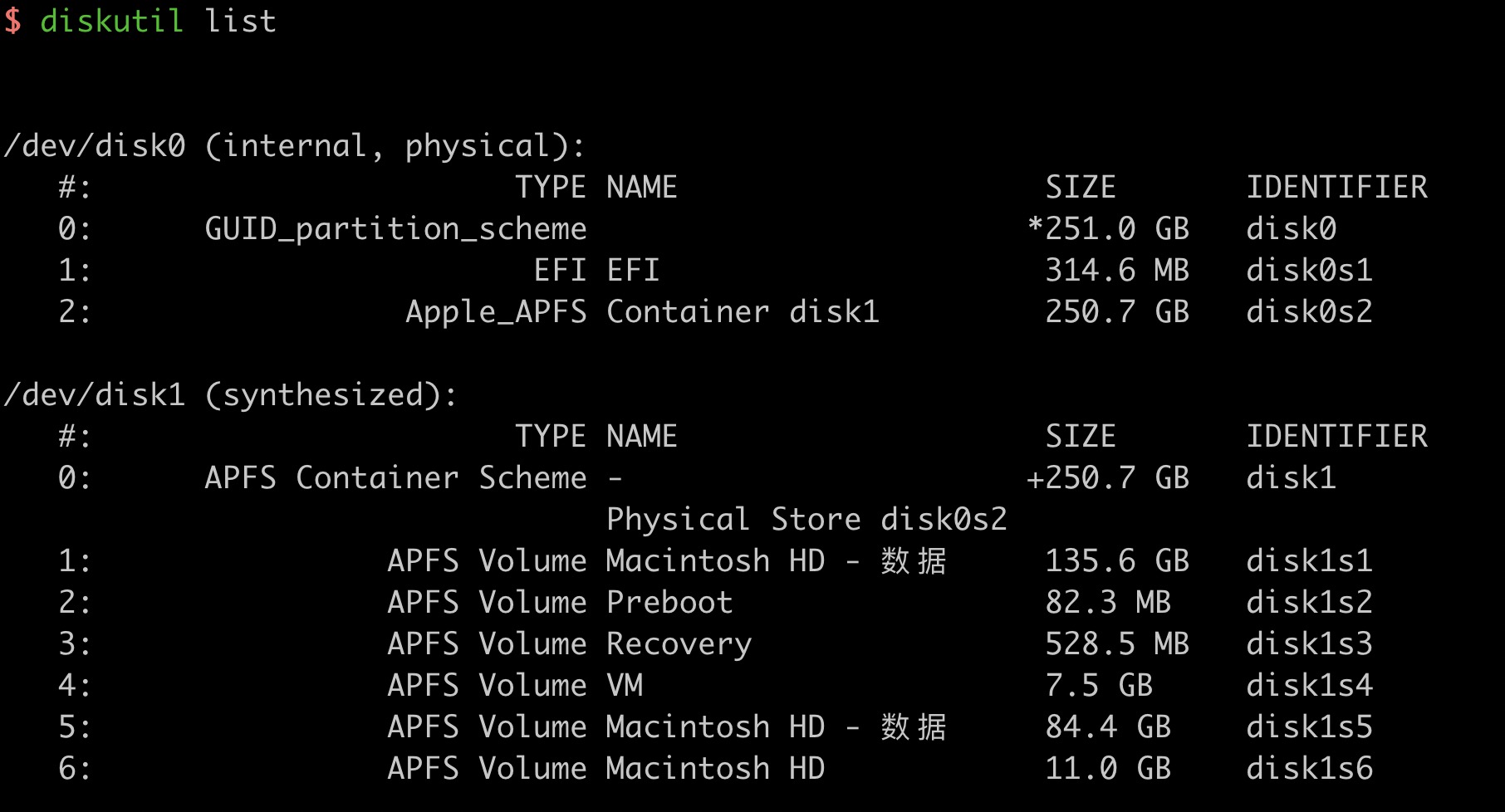Click the dollar sign shell prompt
The height and width of the screenshot is (812, 1505).
[x=12, y=21]
